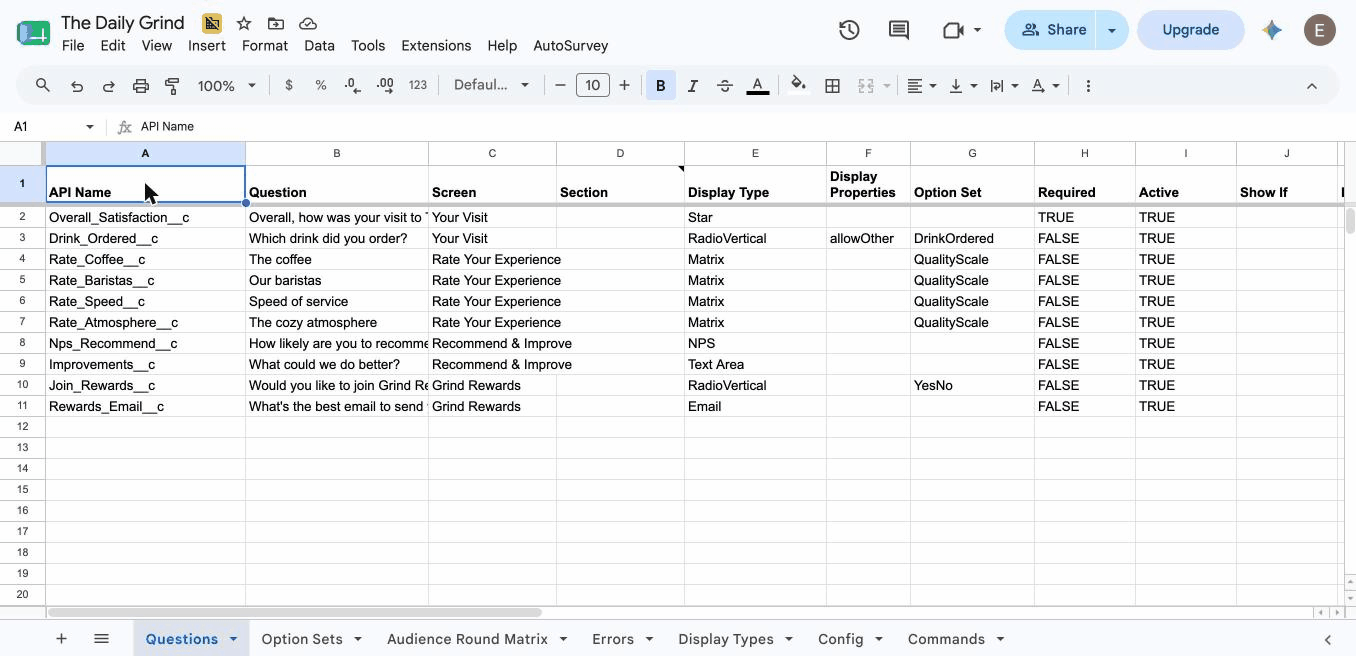Click the font size field

point(593,86)
